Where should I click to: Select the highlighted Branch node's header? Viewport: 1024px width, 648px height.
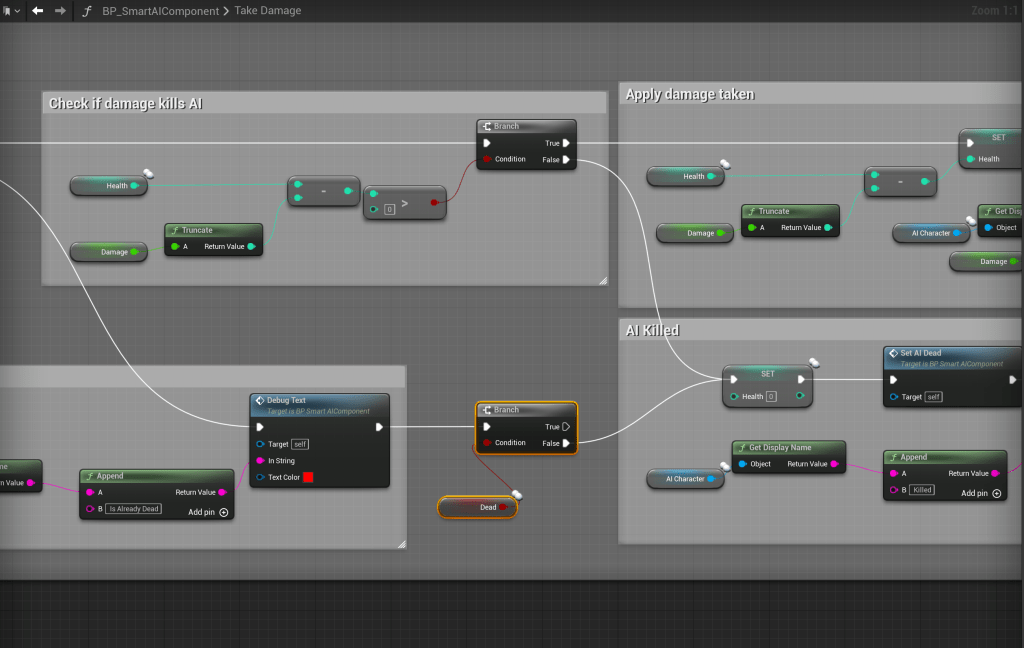pos(526,410)
